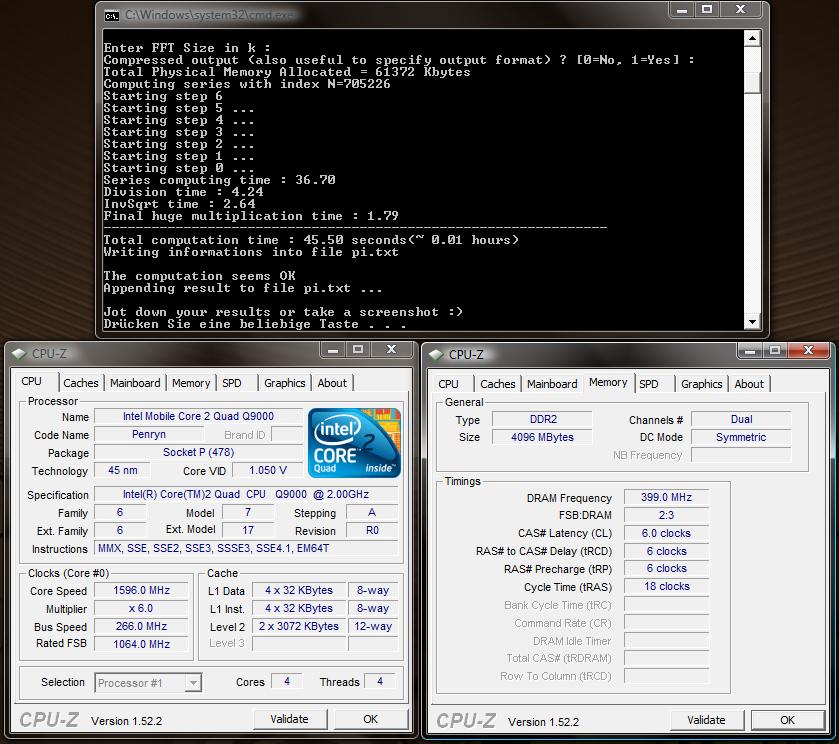839x744 pixels.
Task: Click the 266.0 MHz bus speed value
Action: [142, 626]
